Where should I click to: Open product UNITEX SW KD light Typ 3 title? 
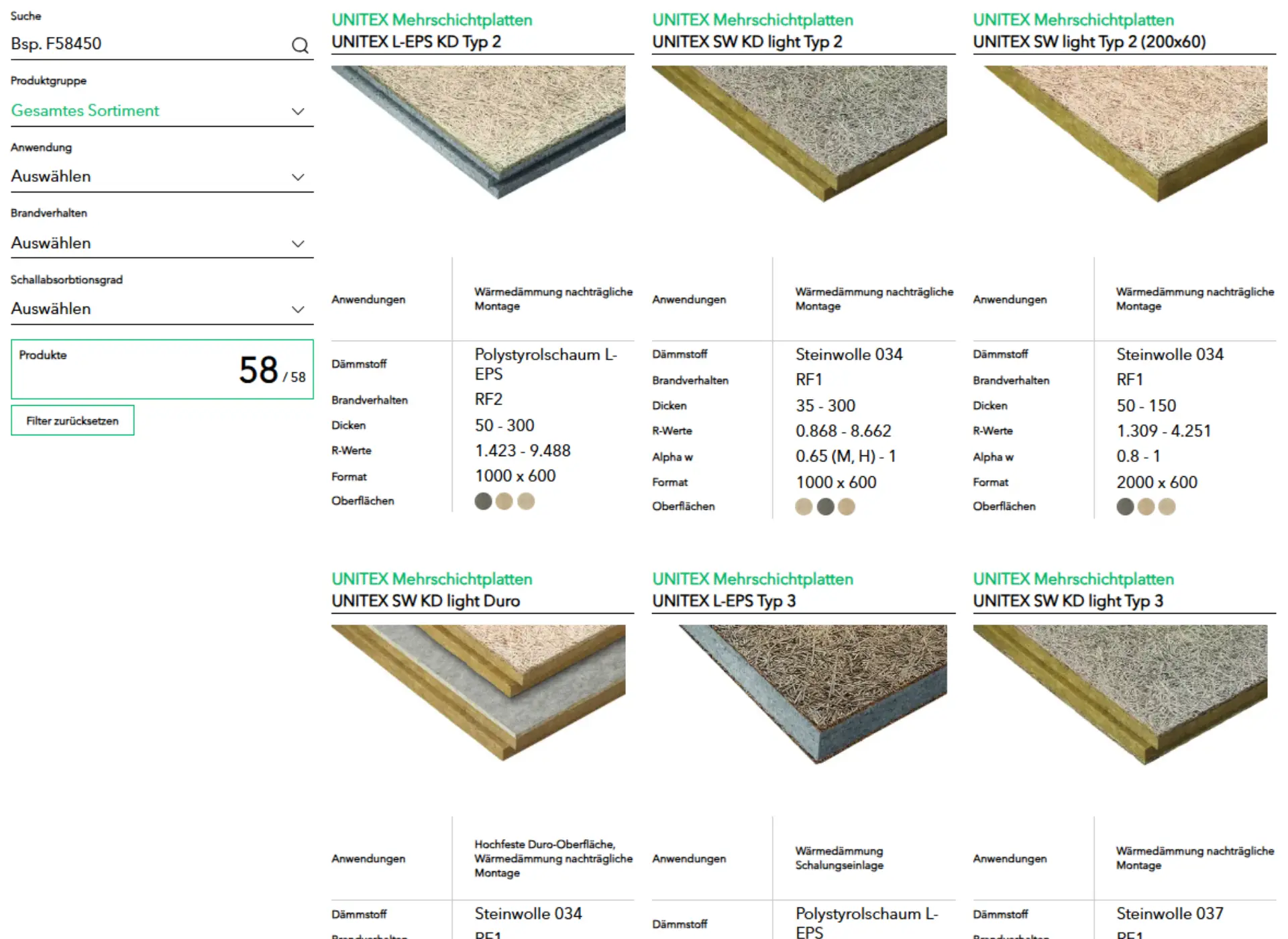point(1068,601)
